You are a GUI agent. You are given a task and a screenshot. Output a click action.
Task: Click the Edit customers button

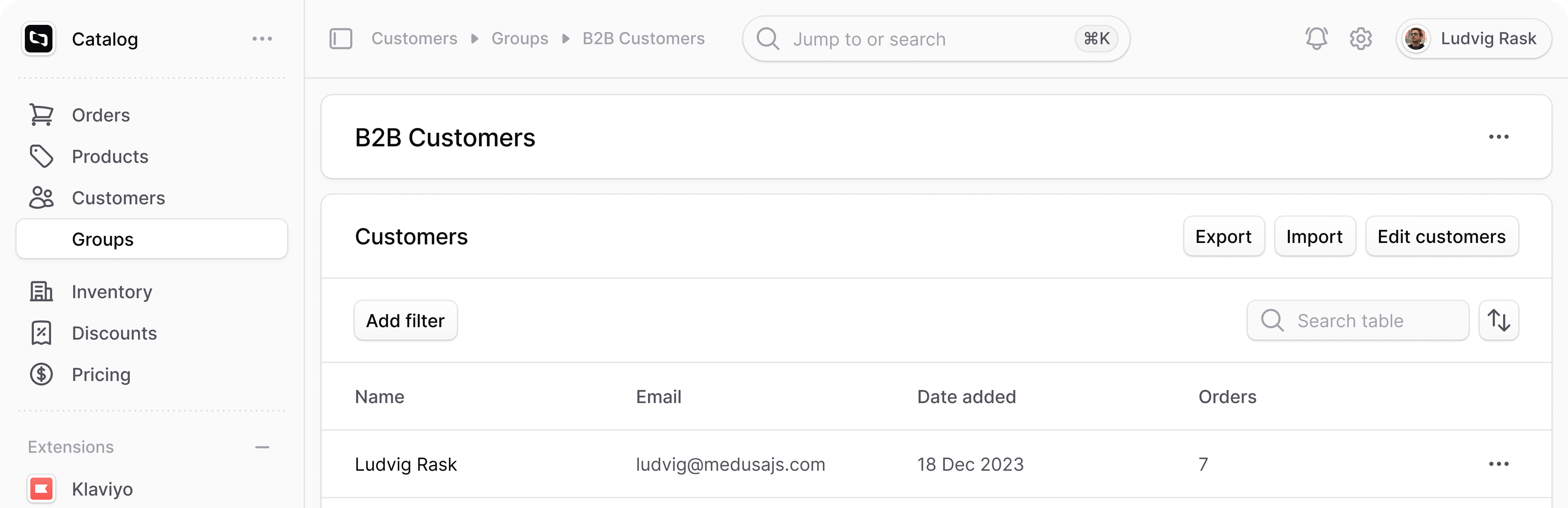pos(1441,237)
